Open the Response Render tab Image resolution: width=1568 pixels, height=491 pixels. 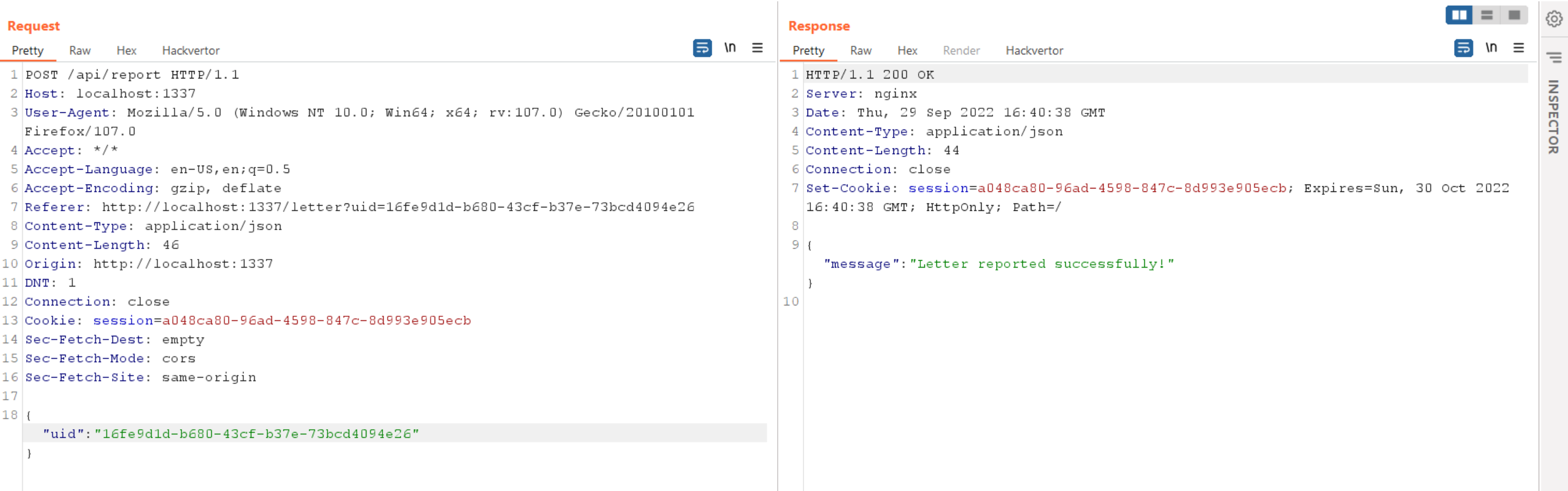click(961, 50)
